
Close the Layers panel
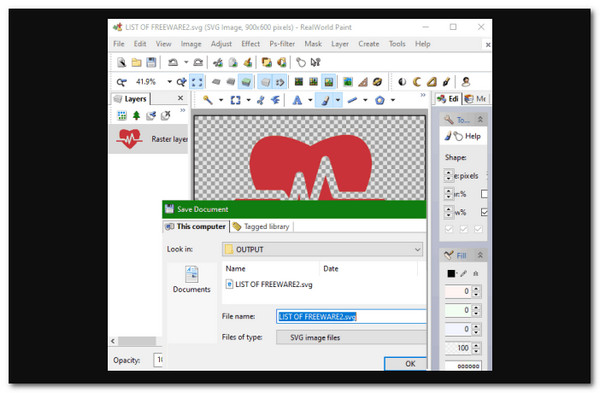(181, 98)
